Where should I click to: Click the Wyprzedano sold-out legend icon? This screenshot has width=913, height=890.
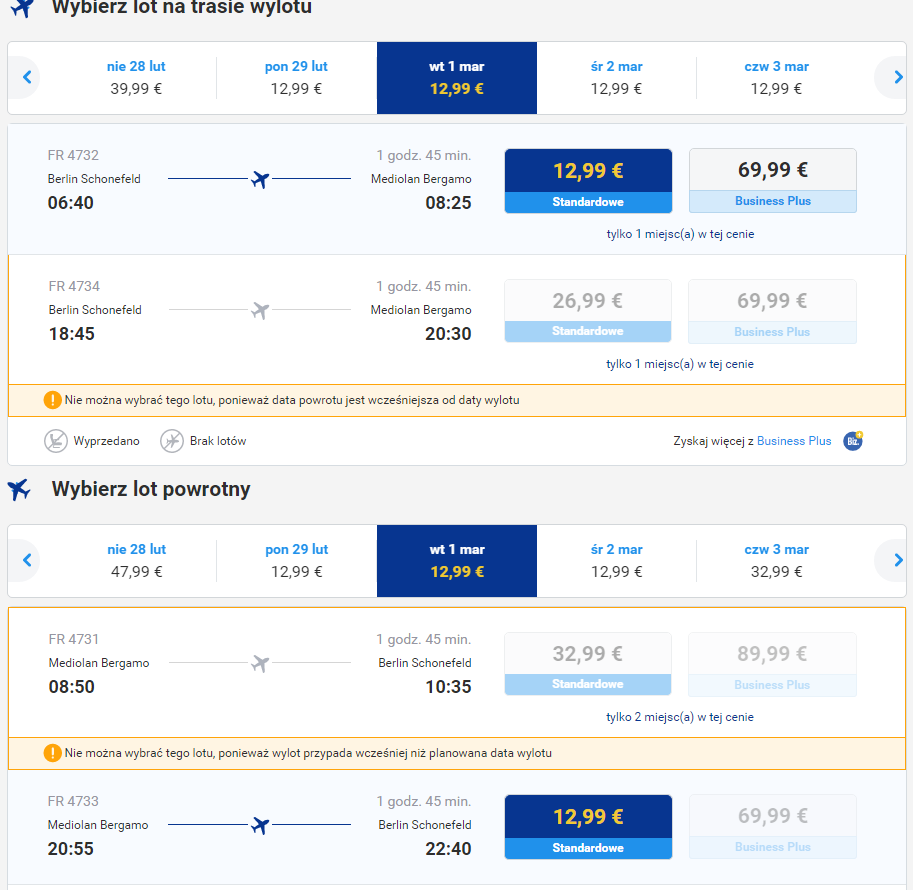56,441
